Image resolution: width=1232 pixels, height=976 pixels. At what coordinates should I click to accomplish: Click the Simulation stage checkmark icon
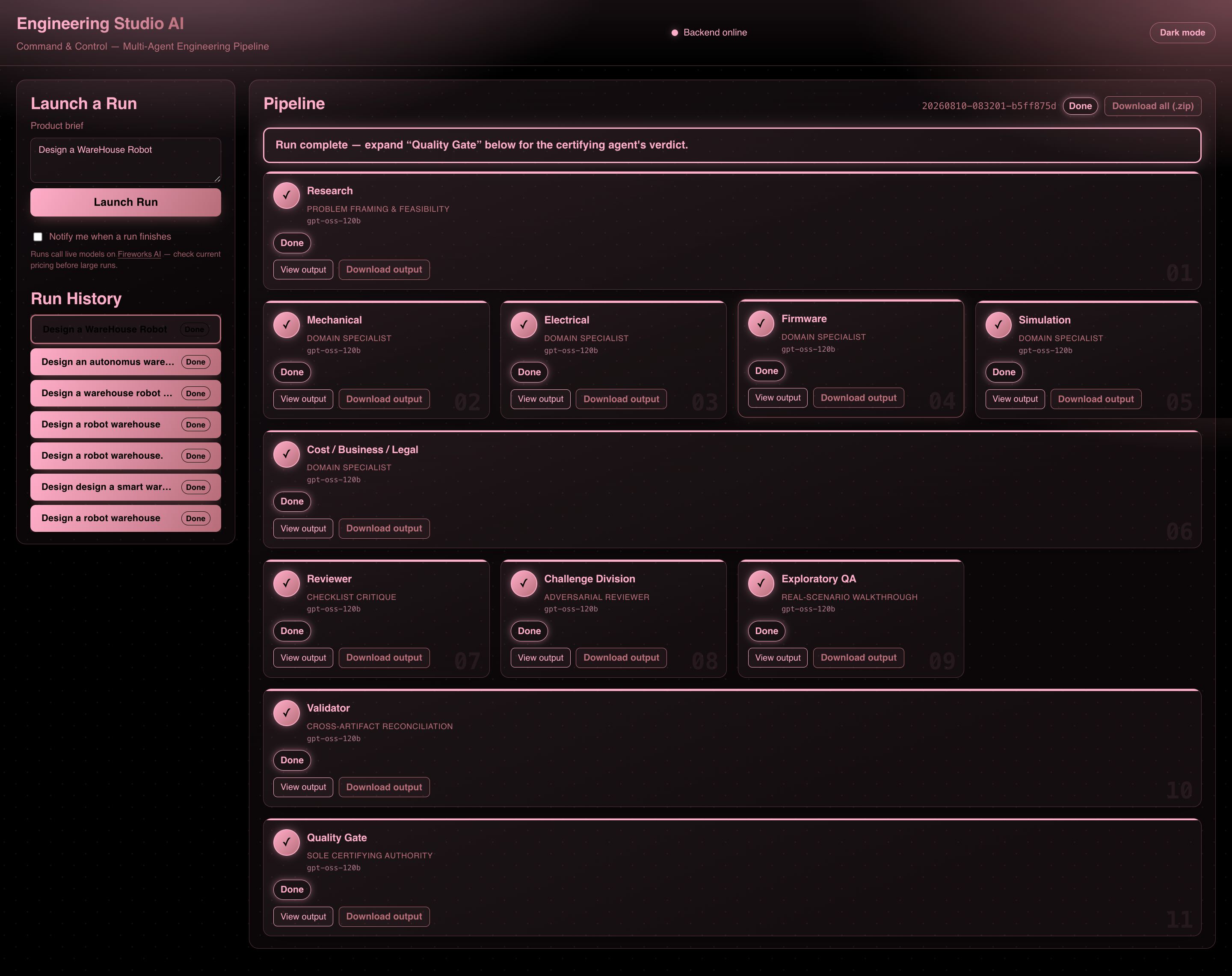998,325
